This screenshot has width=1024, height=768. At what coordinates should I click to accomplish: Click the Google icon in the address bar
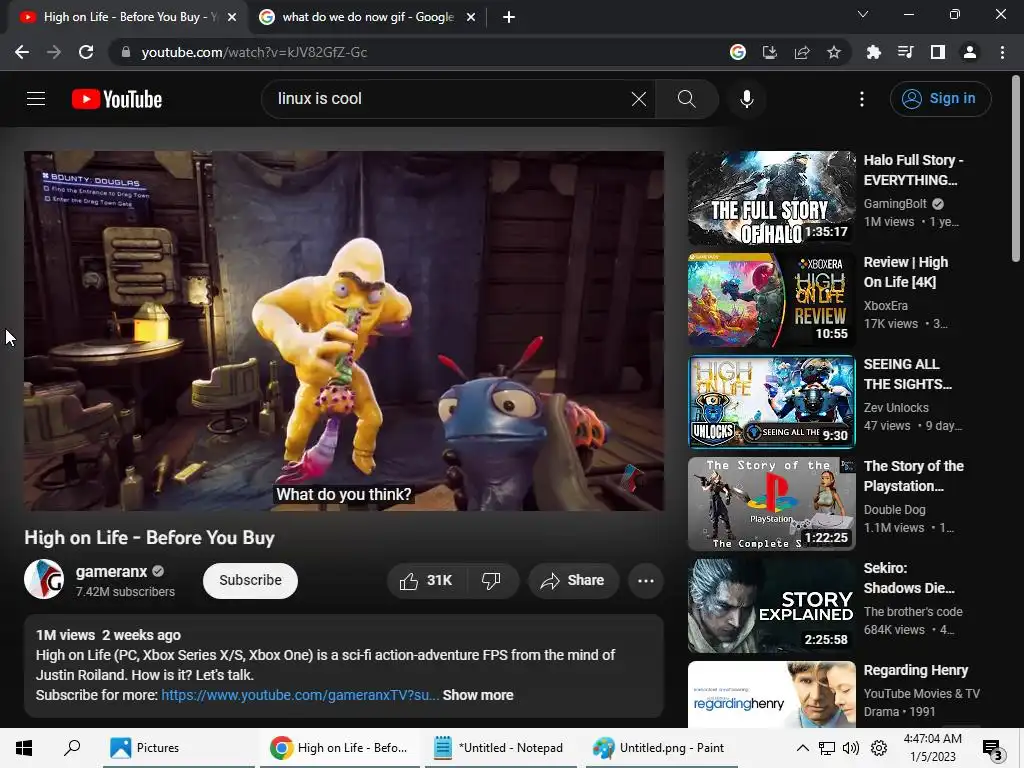738,52
